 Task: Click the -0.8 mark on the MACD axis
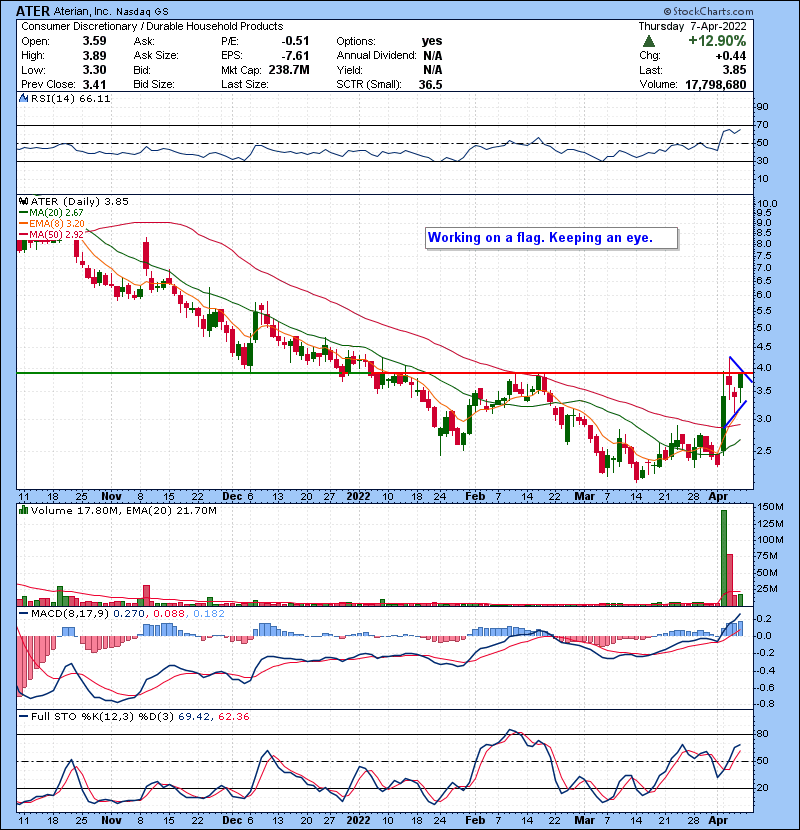point(766,704)
